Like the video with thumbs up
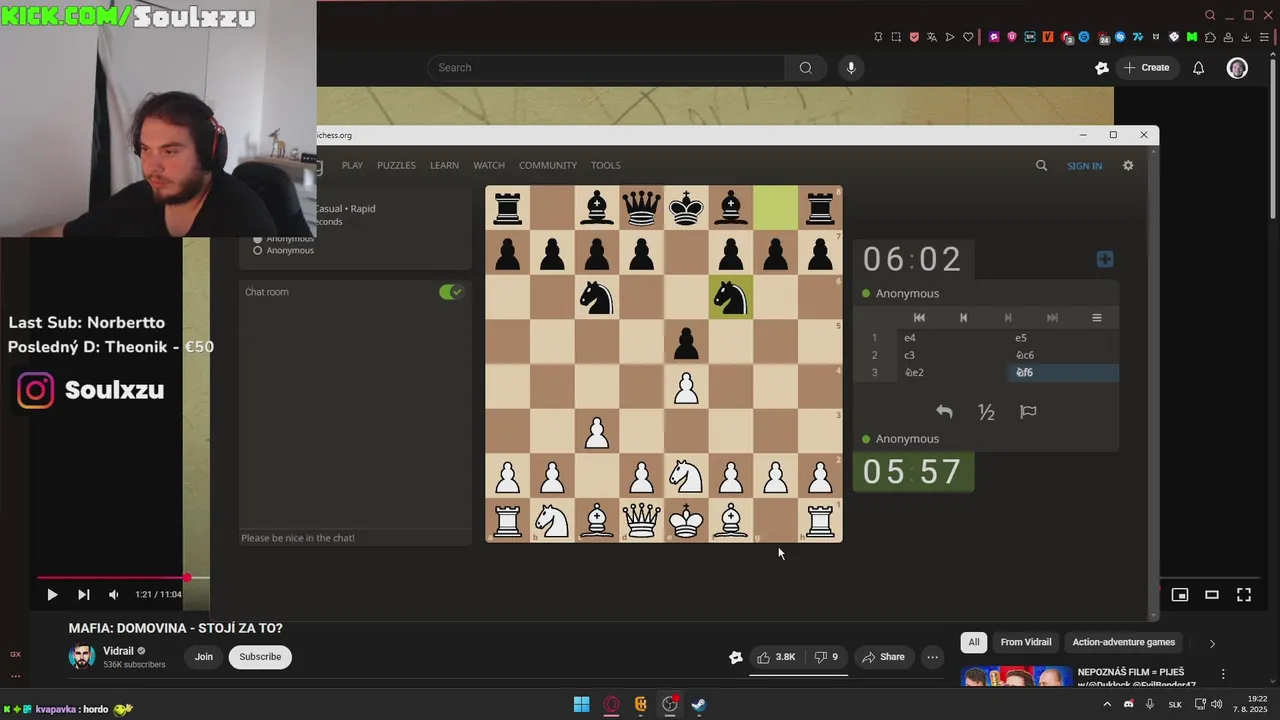The image size is (1280, 720). tap(776, 657)
